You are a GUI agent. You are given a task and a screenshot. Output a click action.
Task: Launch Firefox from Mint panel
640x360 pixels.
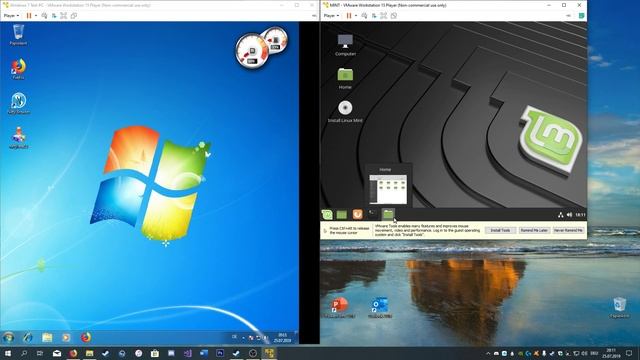point(357,214)
